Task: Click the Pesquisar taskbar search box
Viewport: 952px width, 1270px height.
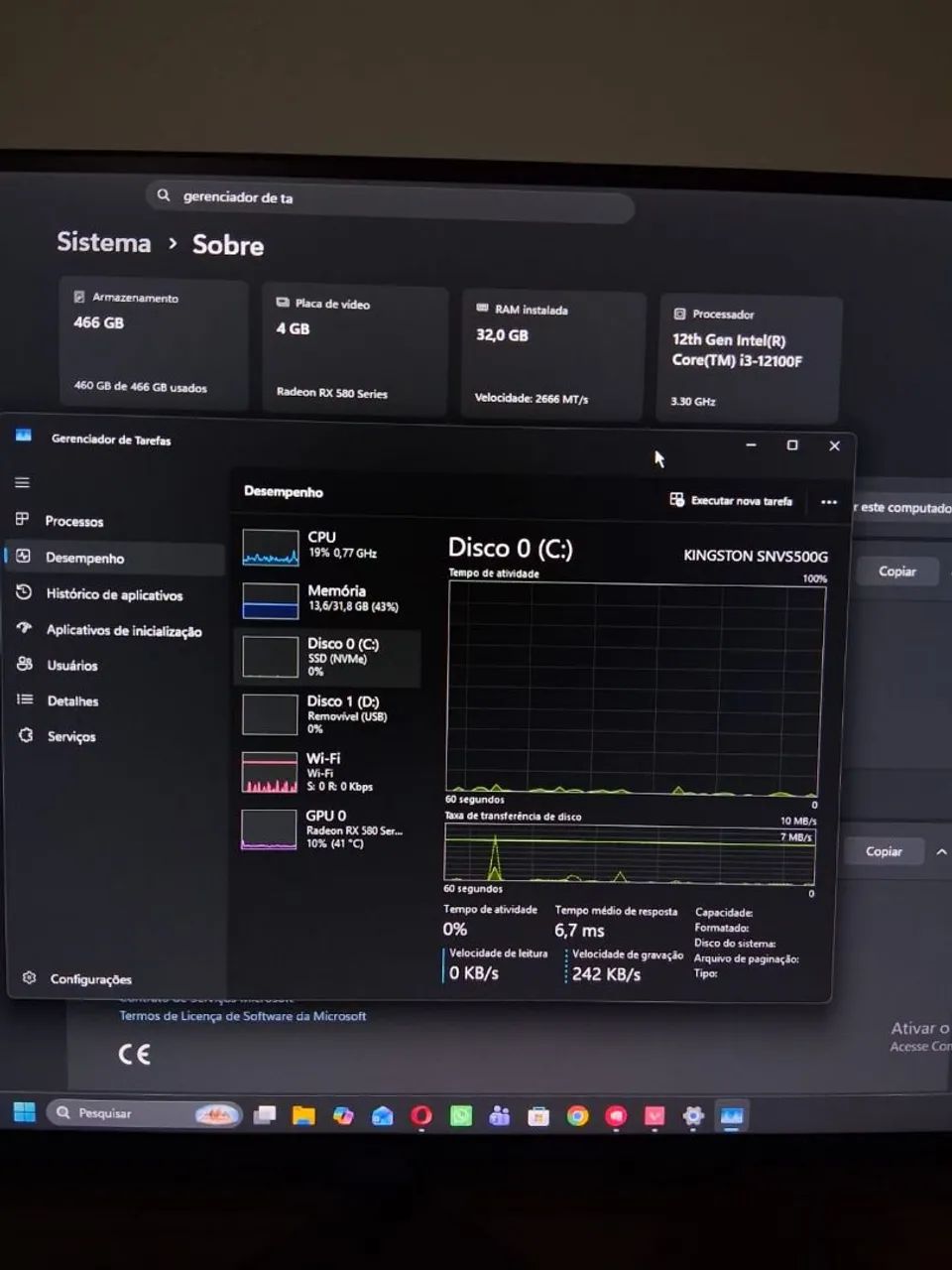Action: pos(144,1113)
